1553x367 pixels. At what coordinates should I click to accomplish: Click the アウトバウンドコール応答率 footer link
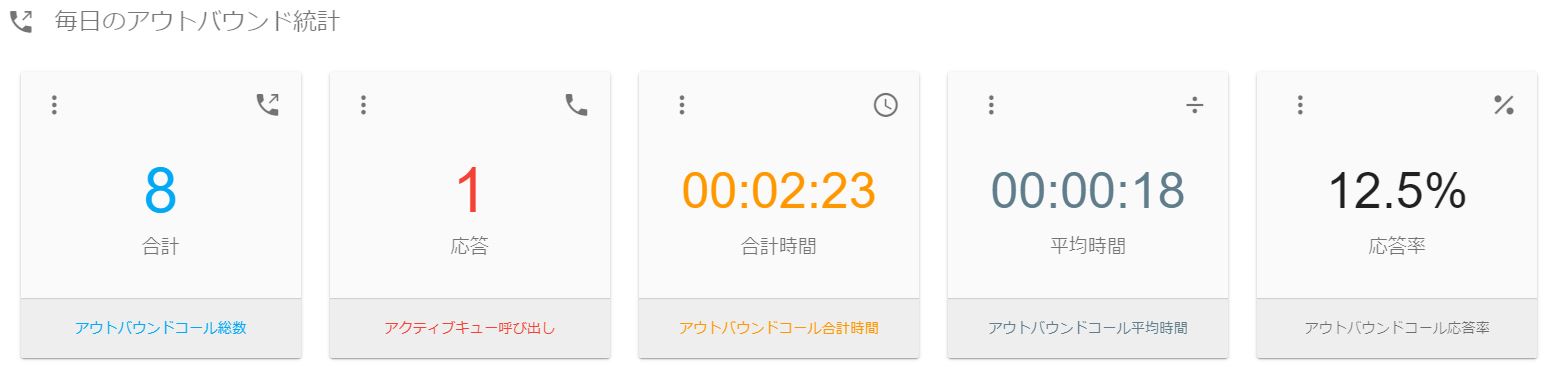tap(1396, 328)
